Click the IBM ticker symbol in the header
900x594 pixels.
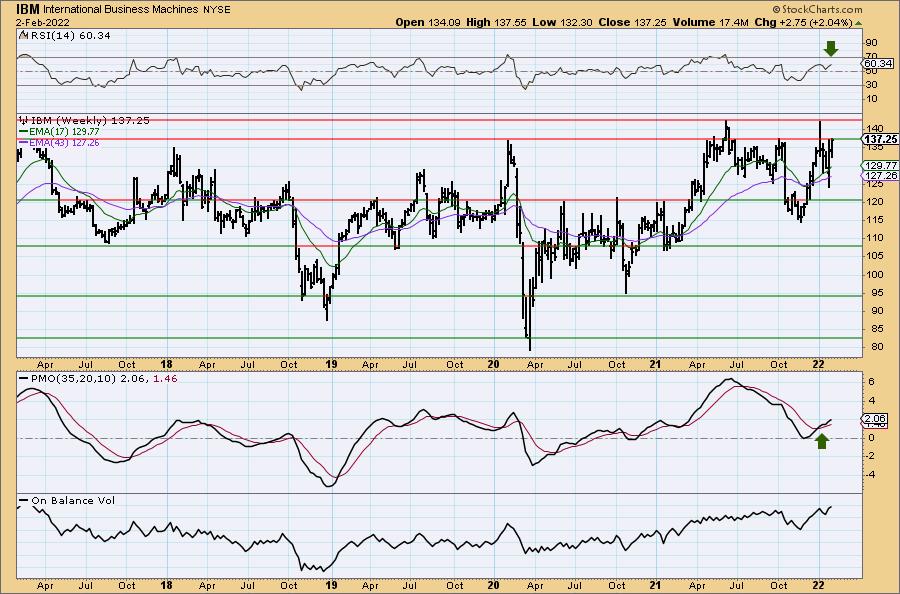(x=28, y=9)
